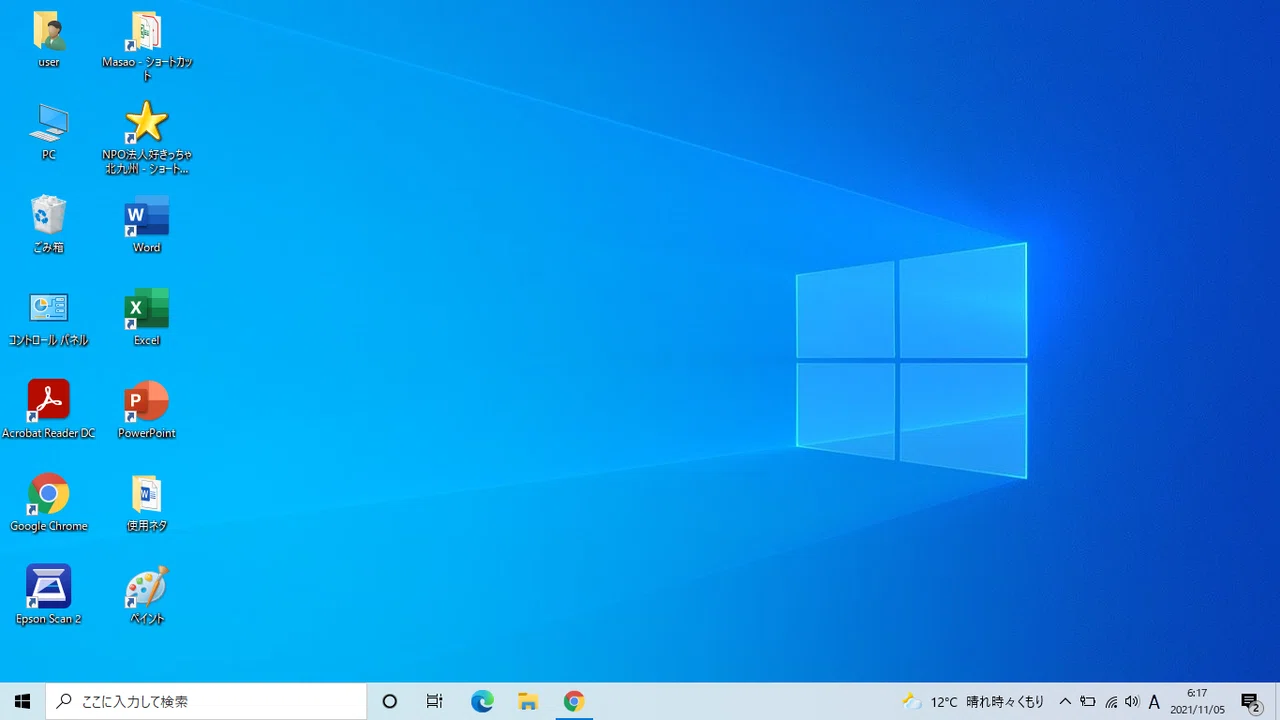Toggle the IME input mode A indicator
Image resolution: width=1280 pixels, height=720 pixels.
[x=1154, y=702]
